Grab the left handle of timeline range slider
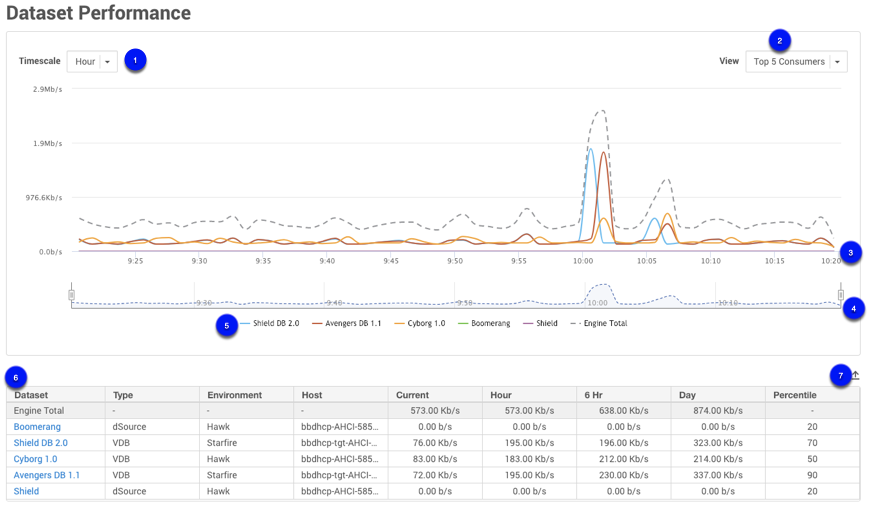The height and width of the screenshot is (512, 875). click(x=71, y=295)
